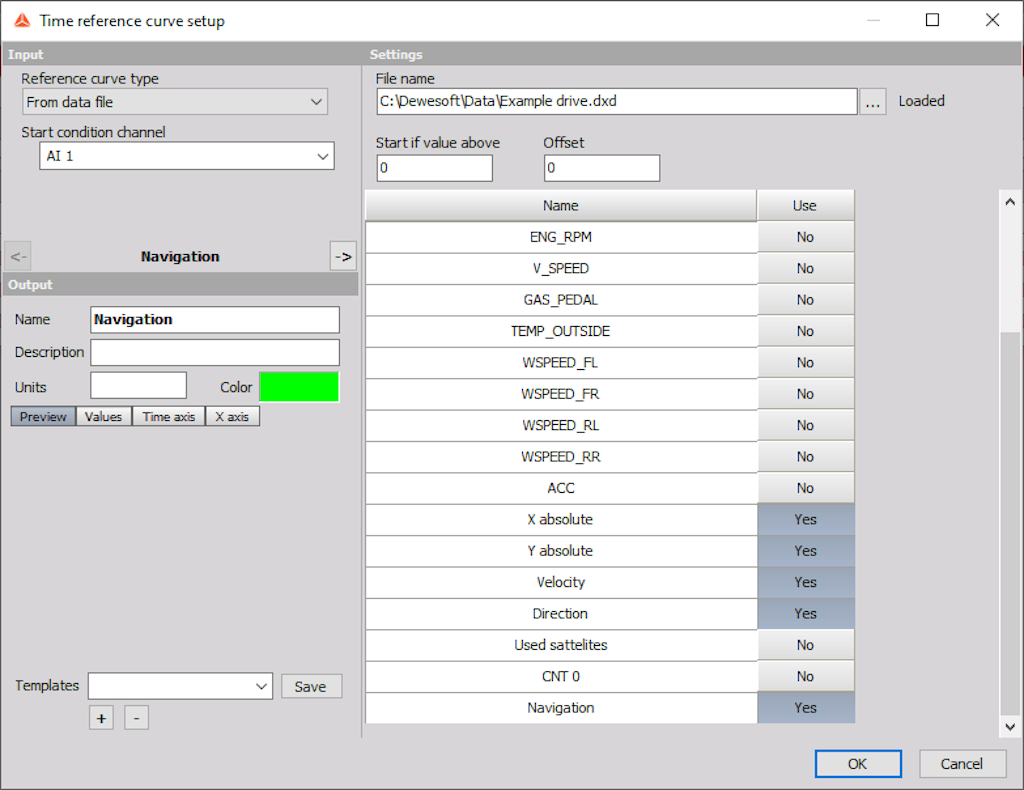Save the template with Save button
This screenshot has height=790, width=1024.
tap(311, 686)
